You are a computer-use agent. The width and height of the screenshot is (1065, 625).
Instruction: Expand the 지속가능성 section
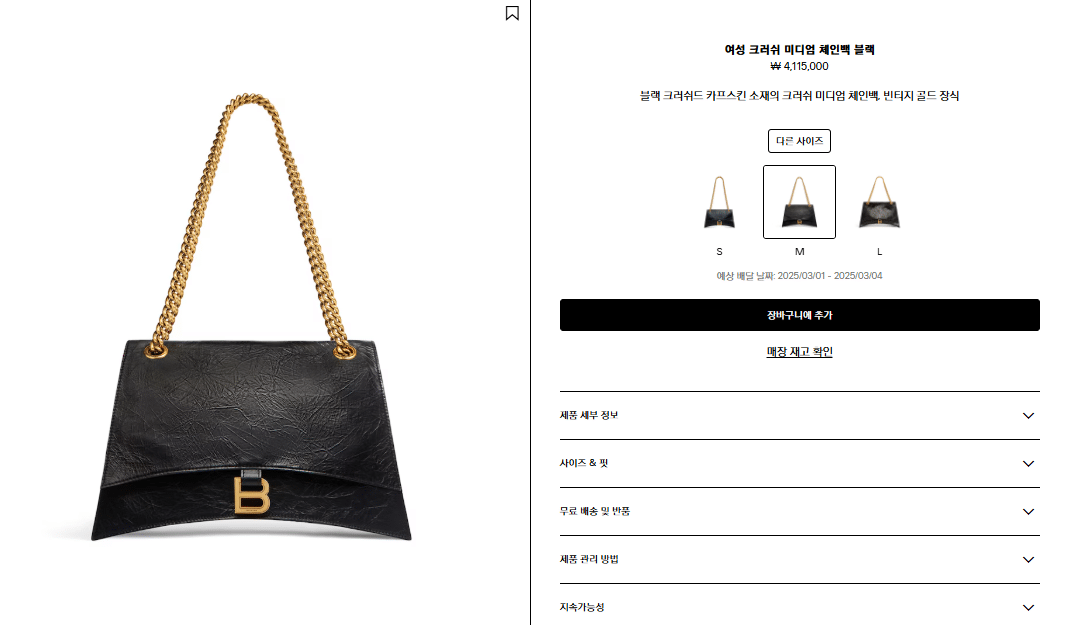pyautogui.click(x=799, y=607)
